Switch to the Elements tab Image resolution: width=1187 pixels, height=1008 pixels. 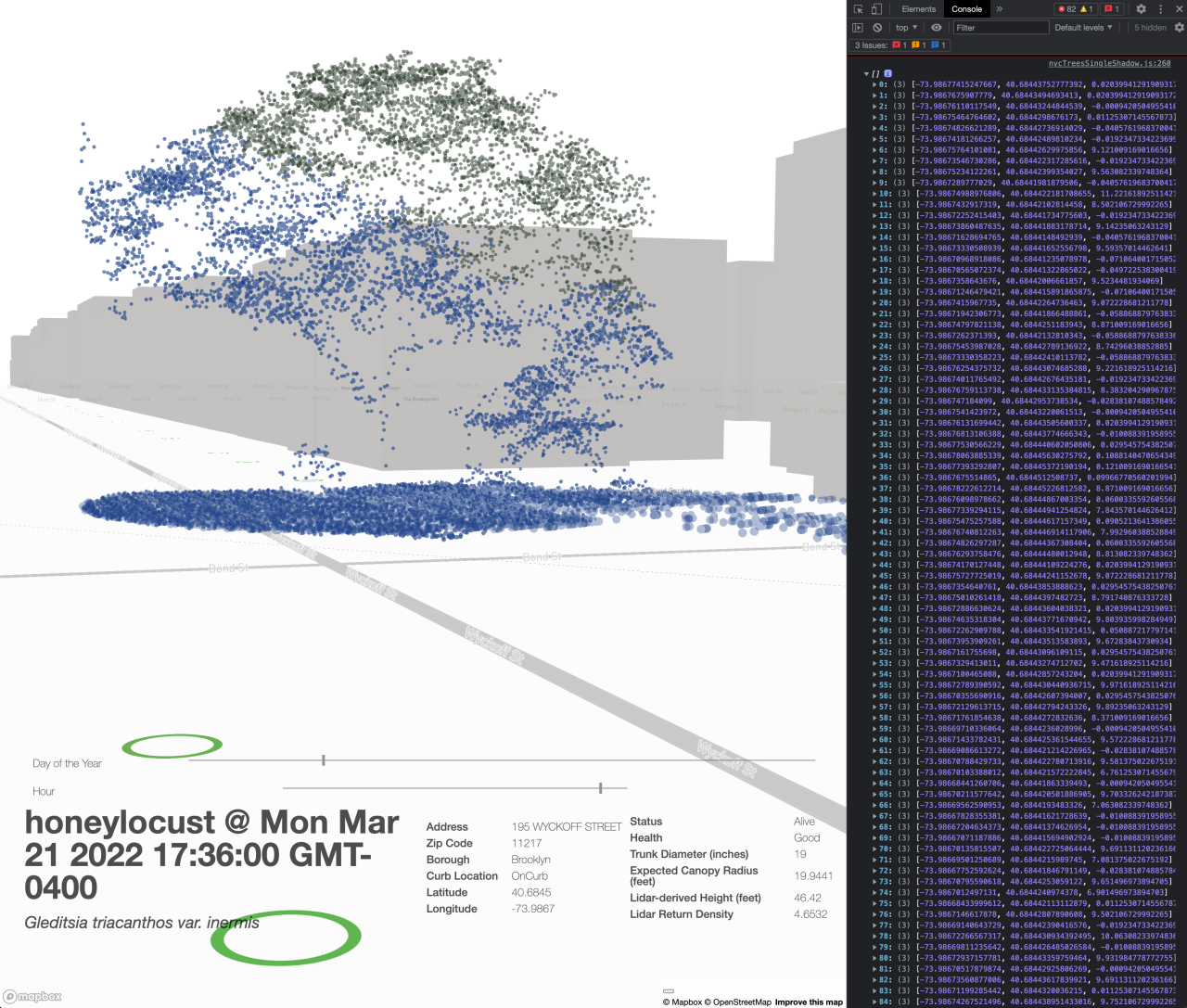point(918,8)
